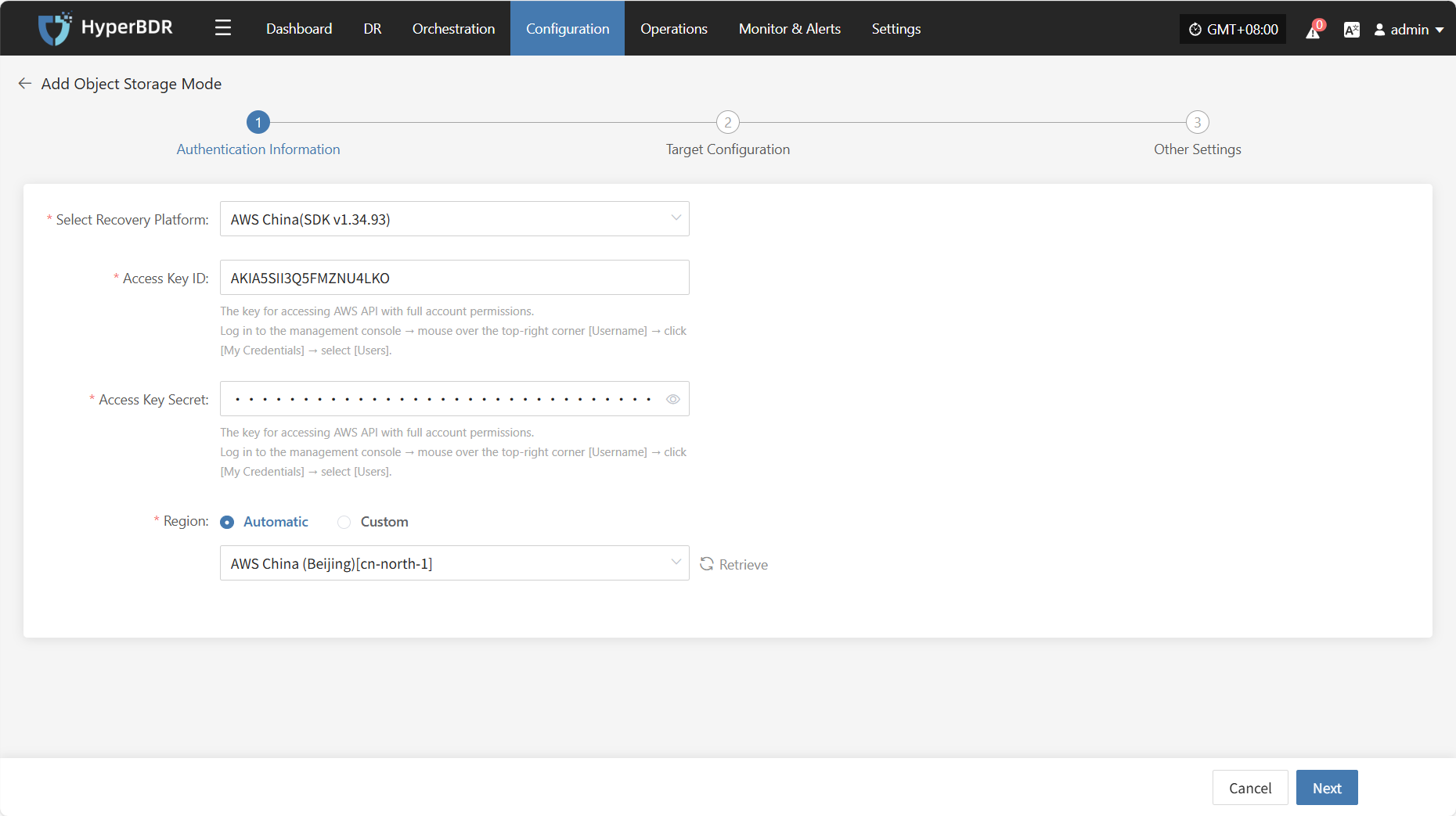Select the Automatic region radio button

227,522
